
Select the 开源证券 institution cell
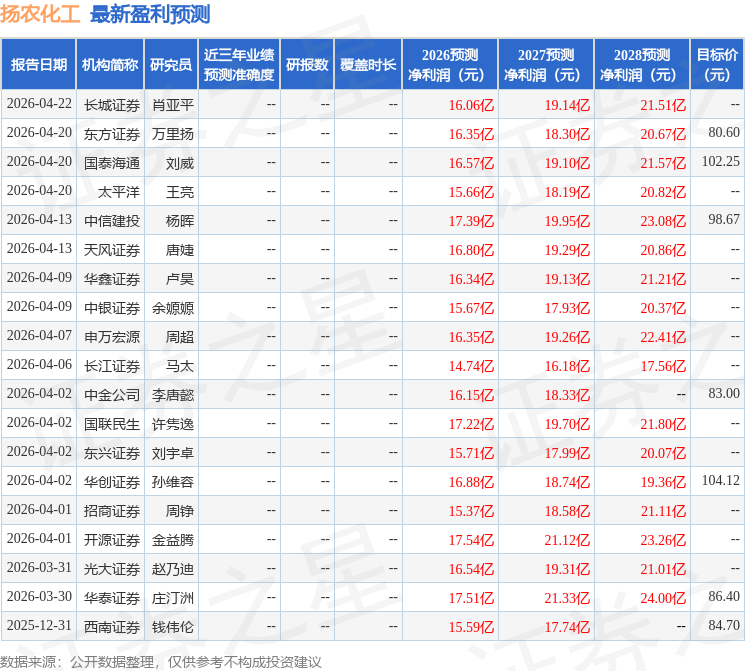click(x=112, y=540)
